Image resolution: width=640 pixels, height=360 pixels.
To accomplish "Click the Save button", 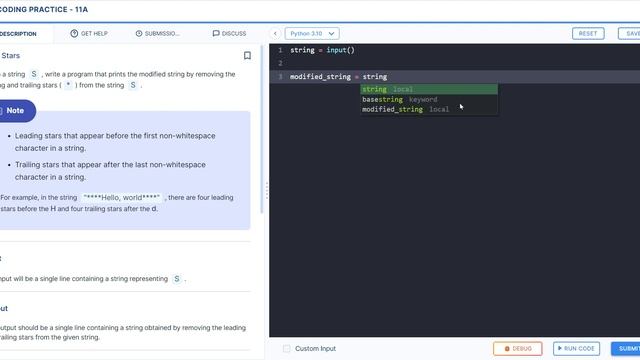I will click(629, 33).
